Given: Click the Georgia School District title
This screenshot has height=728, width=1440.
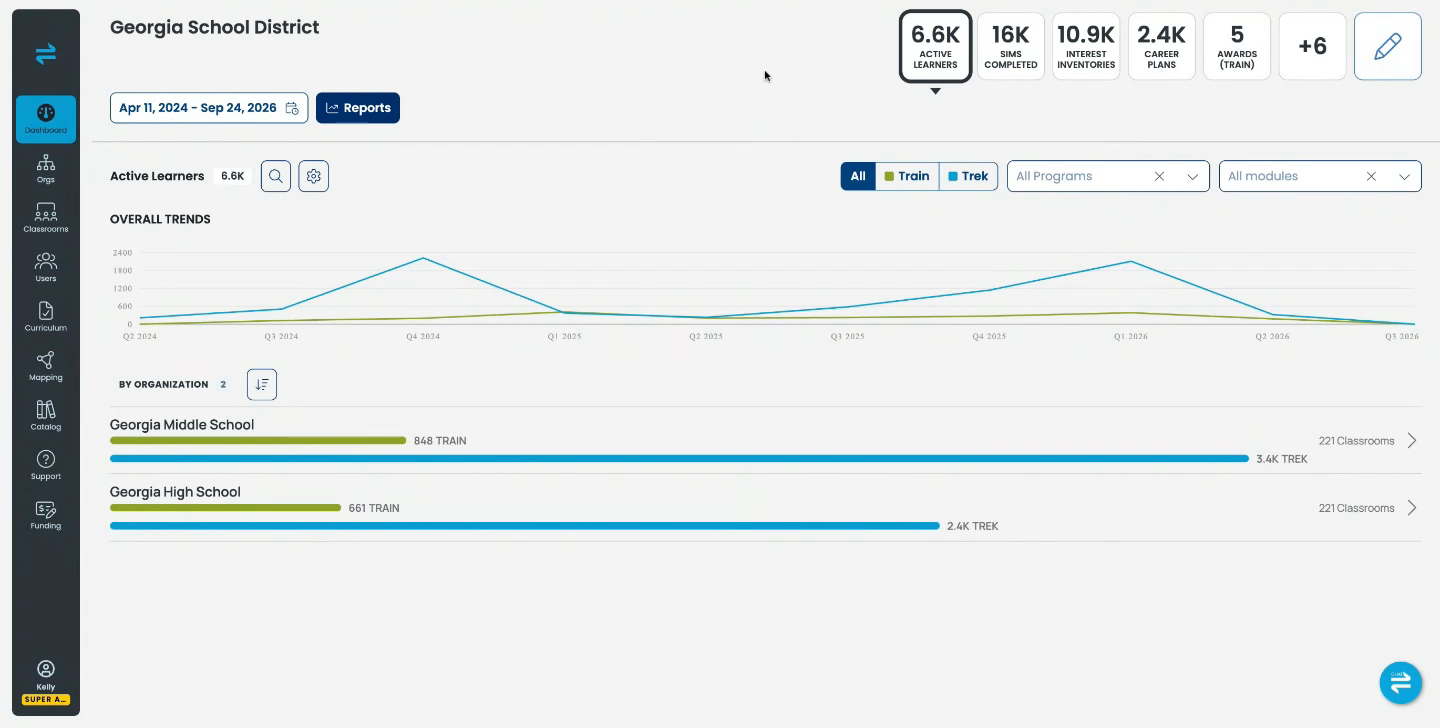Looking at the screenshot, I should point(215,28).
